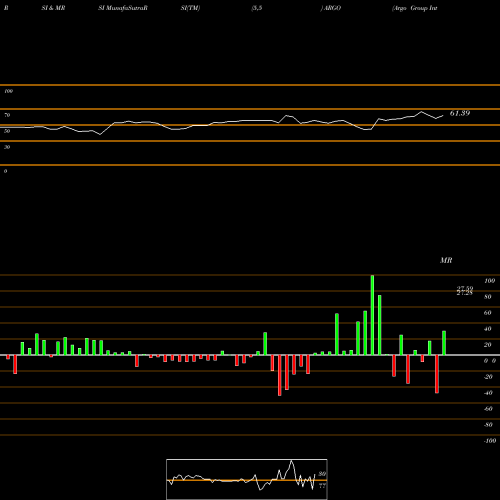This screenshot has width=500, height=500.
Task: Click the 'MR' indicator label
Action: [x=446, y=260]
